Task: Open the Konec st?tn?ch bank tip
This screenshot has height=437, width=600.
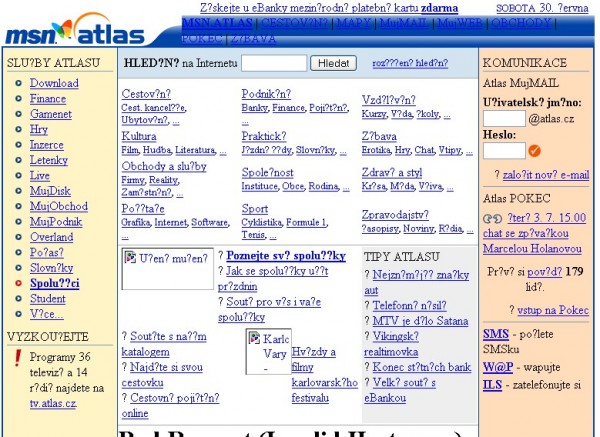Action: click(x=422, y=367)
